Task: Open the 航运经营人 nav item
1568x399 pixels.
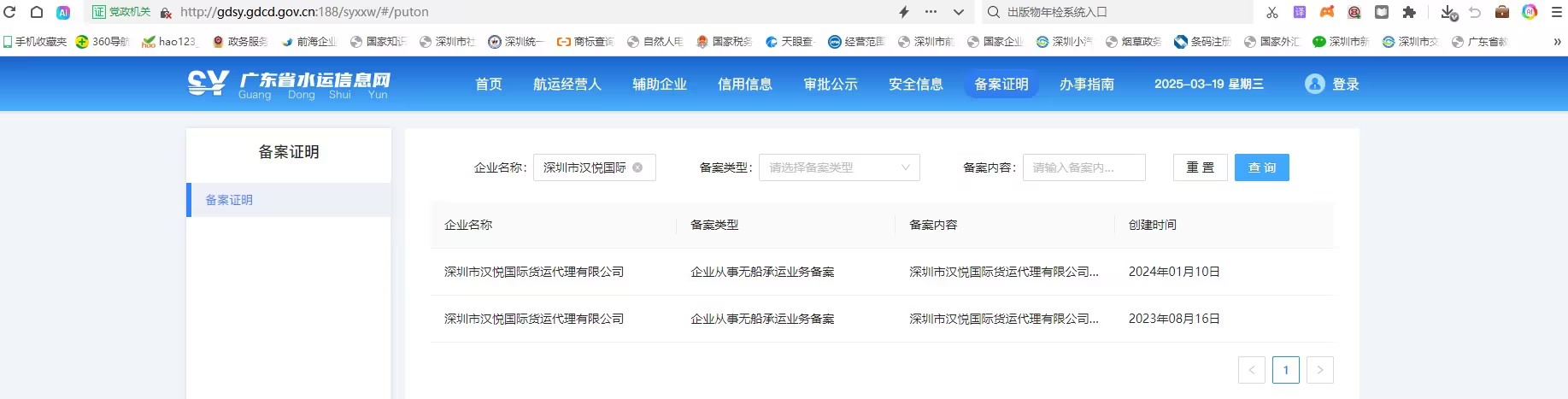Action: (567, 84)
